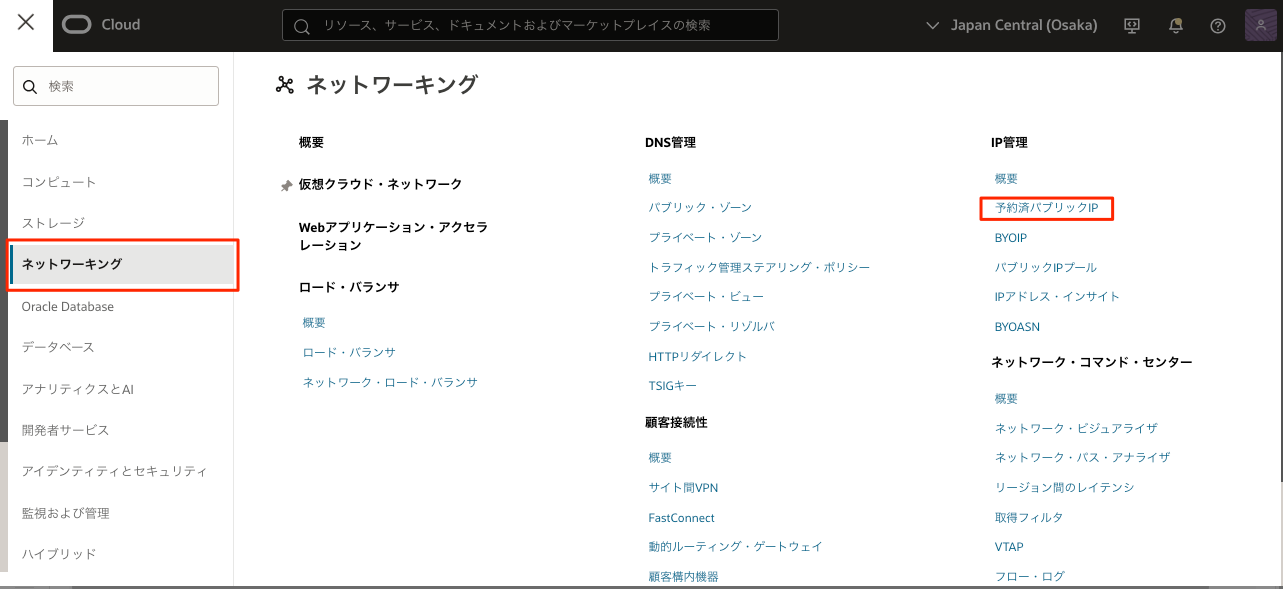
Task: Open ネットワーク・ビジュアライザ
Action: [1076, 428]
